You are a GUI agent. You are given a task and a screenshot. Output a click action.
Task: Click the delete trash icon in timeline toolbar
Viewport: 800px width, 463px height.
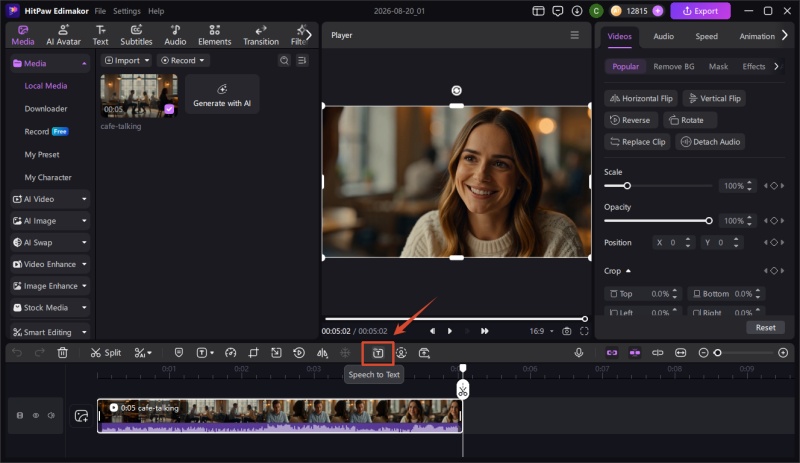point(63,353)
